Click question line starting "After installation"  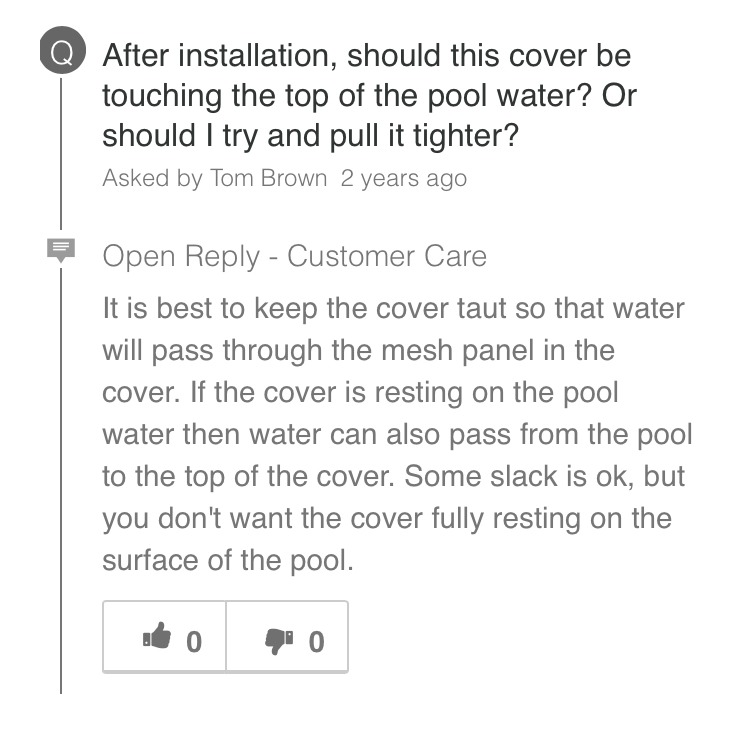click(367, 56)
